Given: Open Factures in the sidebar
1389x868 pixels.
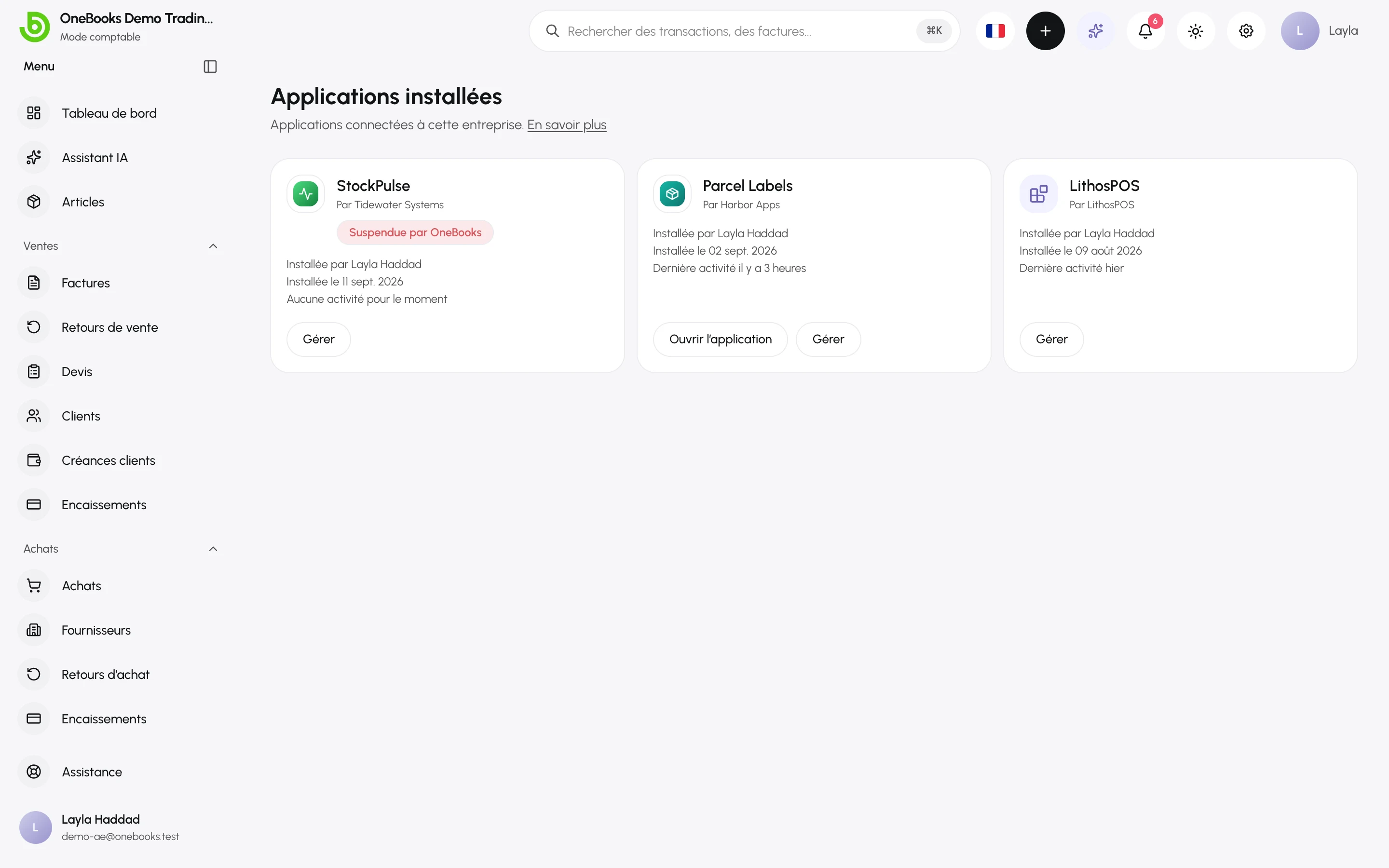Looking at the screenshot, I should pyautogui.click(x=118, y=283).
